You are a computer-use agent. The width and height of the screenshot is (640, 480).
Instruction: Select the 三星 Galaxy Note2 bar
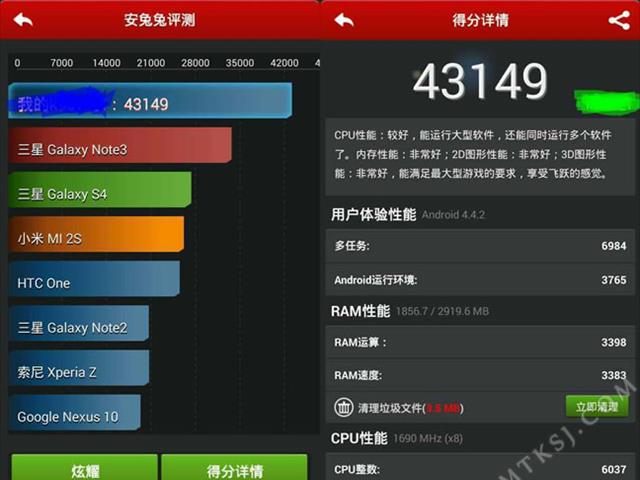coord(79,324)
